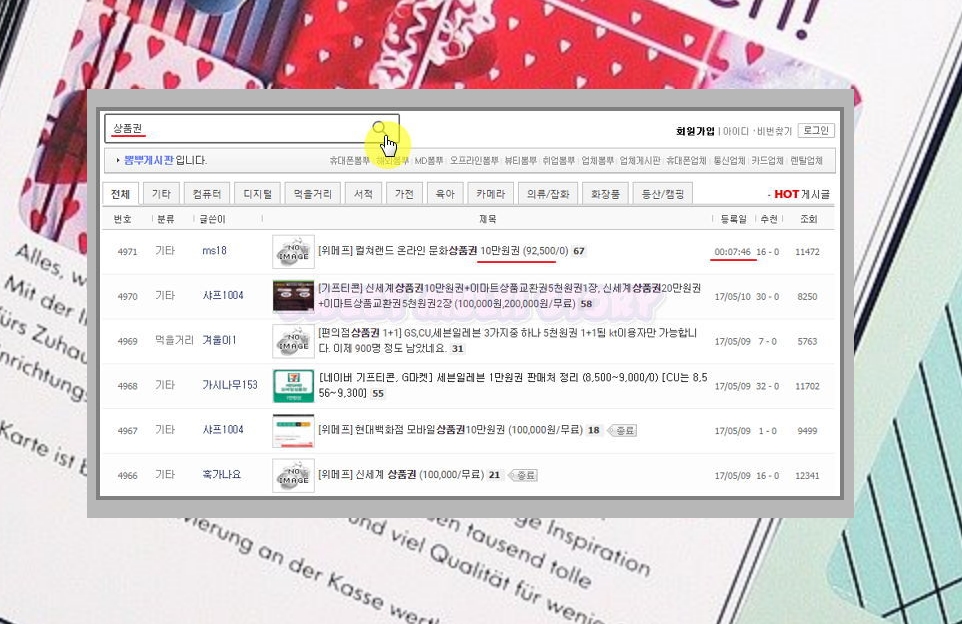Click author 샤프1004 on post 4970
Screen dimensions: 962x624
tap(223, 295)
